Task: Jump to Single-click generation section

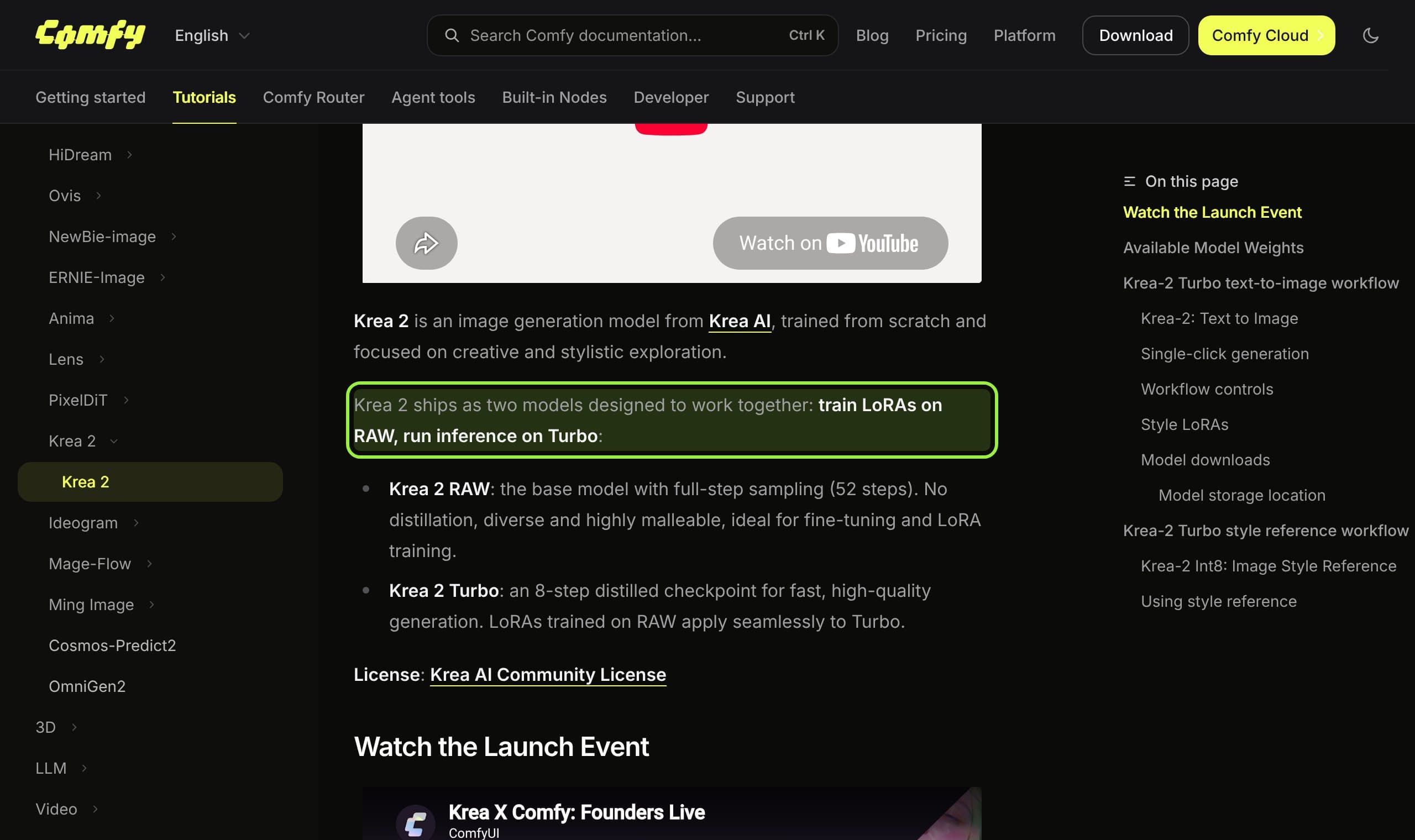Action: coord(1224,354)
